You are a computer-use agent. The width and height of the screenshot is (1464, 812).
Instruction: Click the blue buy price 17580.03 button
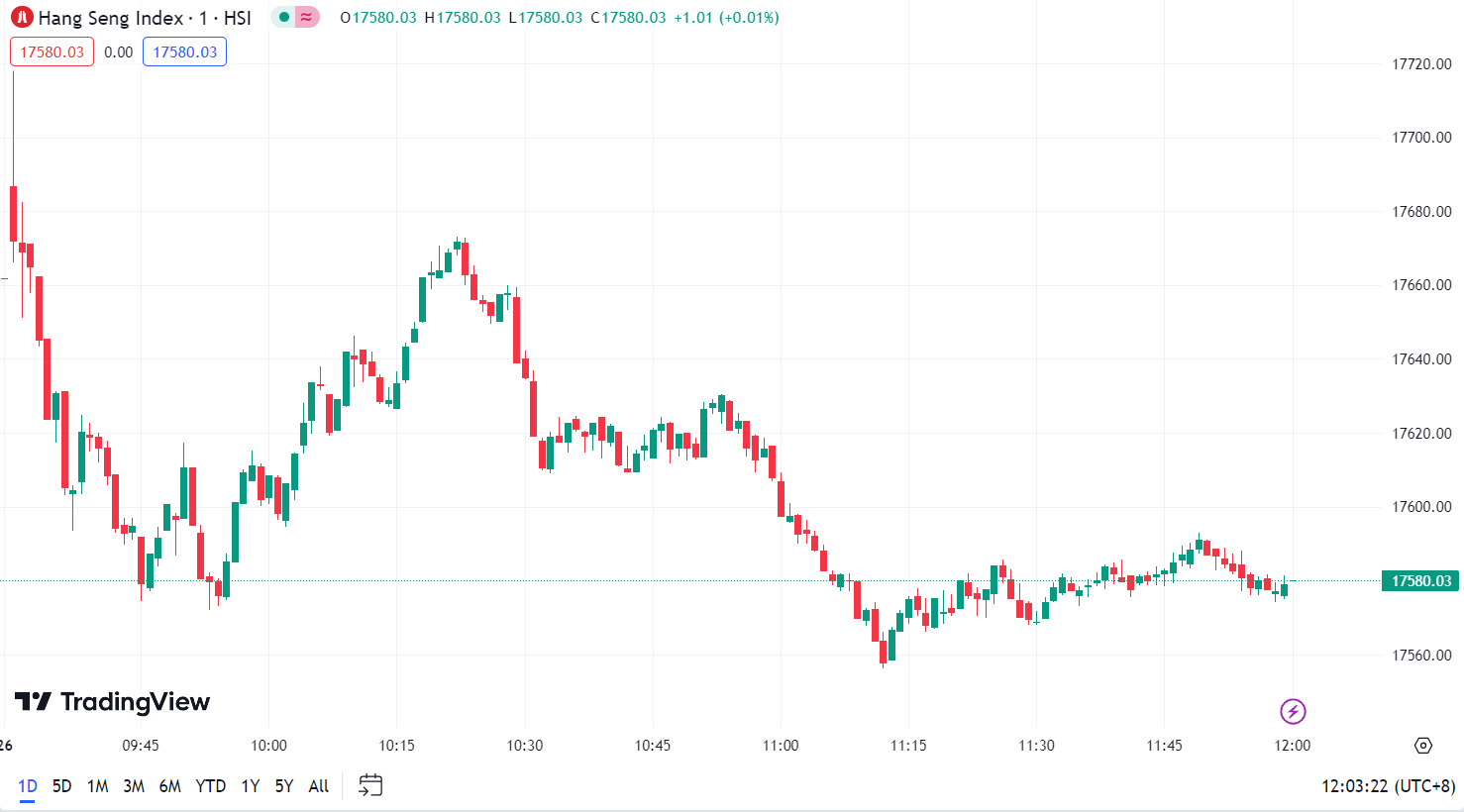point(184,52)
